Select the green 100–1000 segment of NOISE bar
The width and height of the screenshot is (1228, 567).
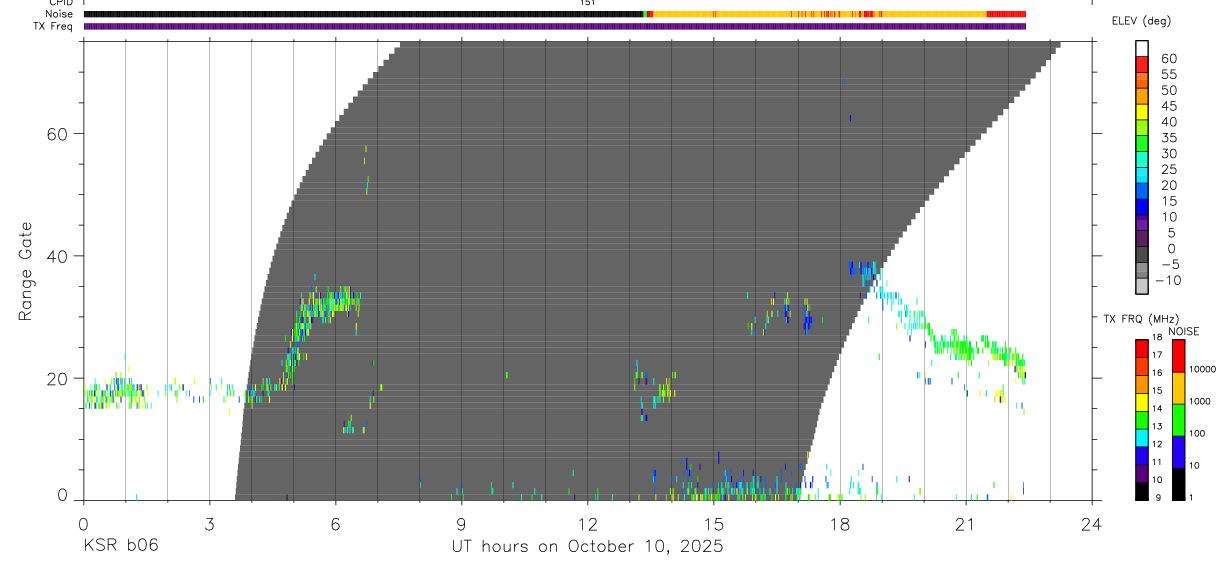[x=1179, y=419]
